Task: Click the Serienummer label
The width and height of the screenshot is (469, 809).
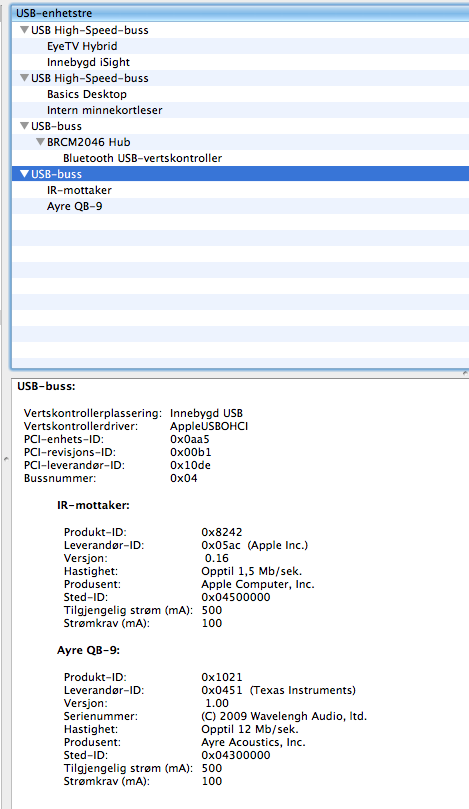Action: pos(101,716)
